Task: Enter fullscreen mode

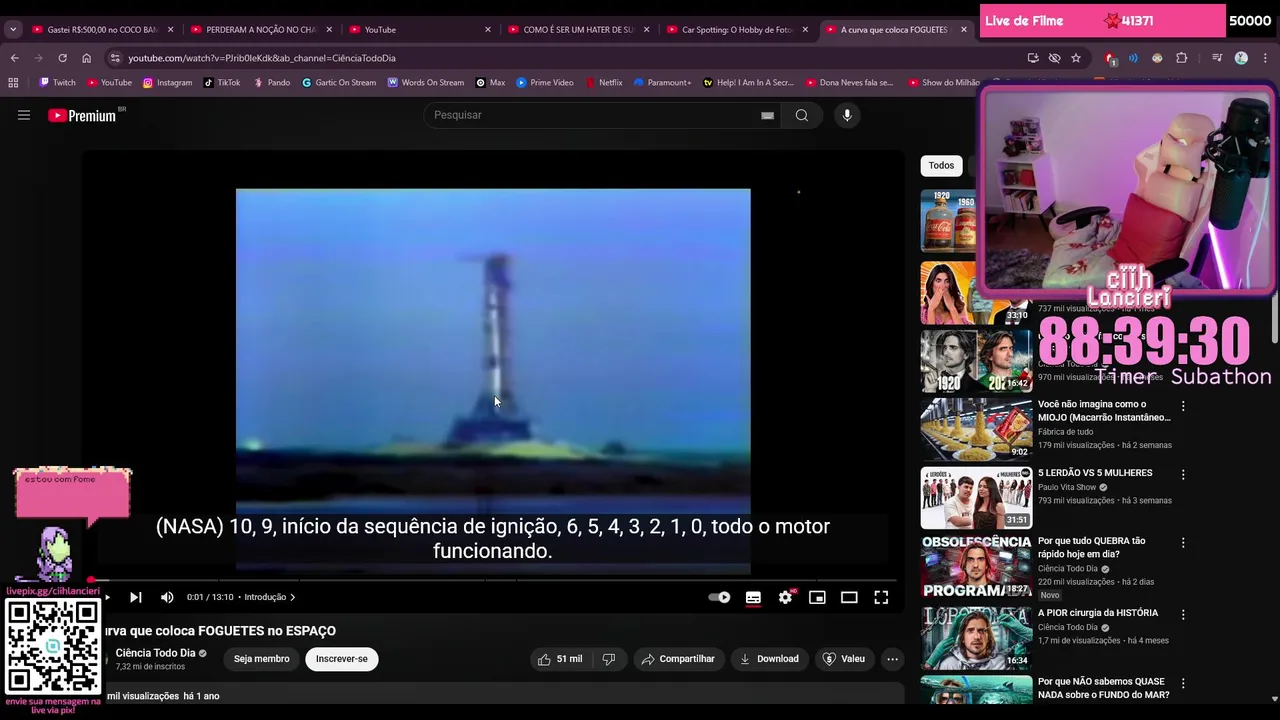Action: coord(881,597)
